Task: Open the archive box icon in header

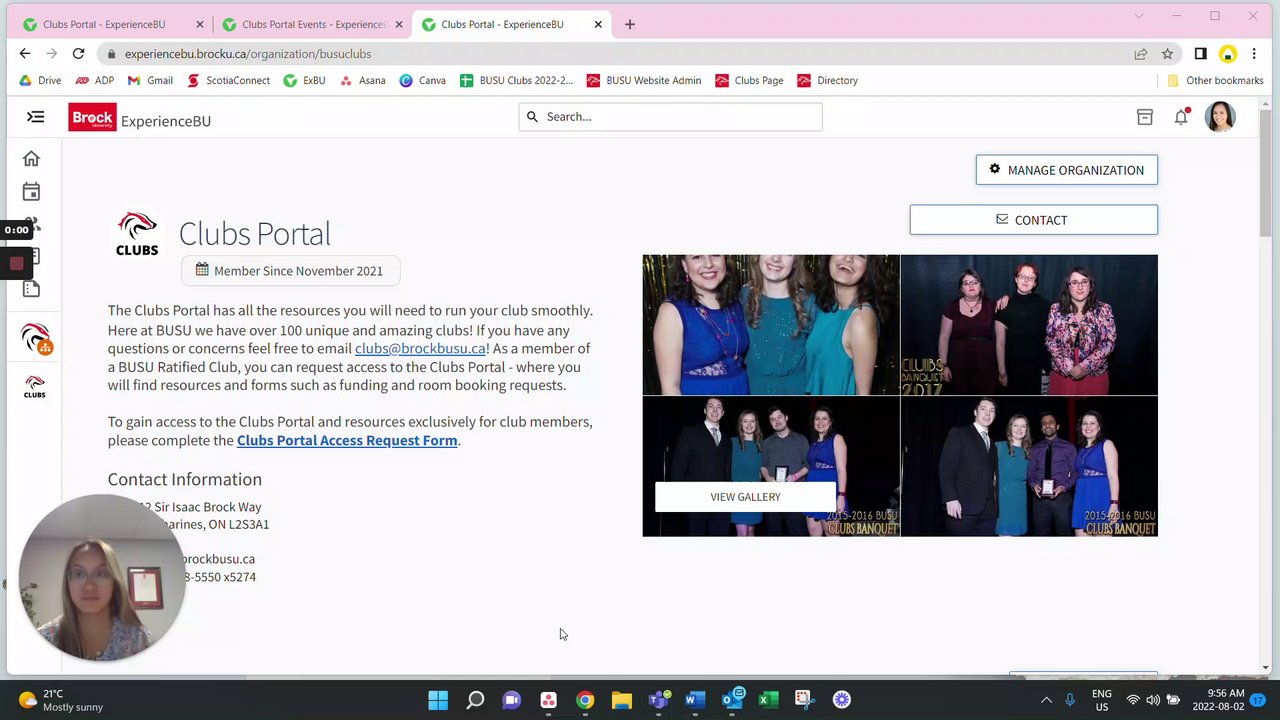Action: pos(1145,117)
